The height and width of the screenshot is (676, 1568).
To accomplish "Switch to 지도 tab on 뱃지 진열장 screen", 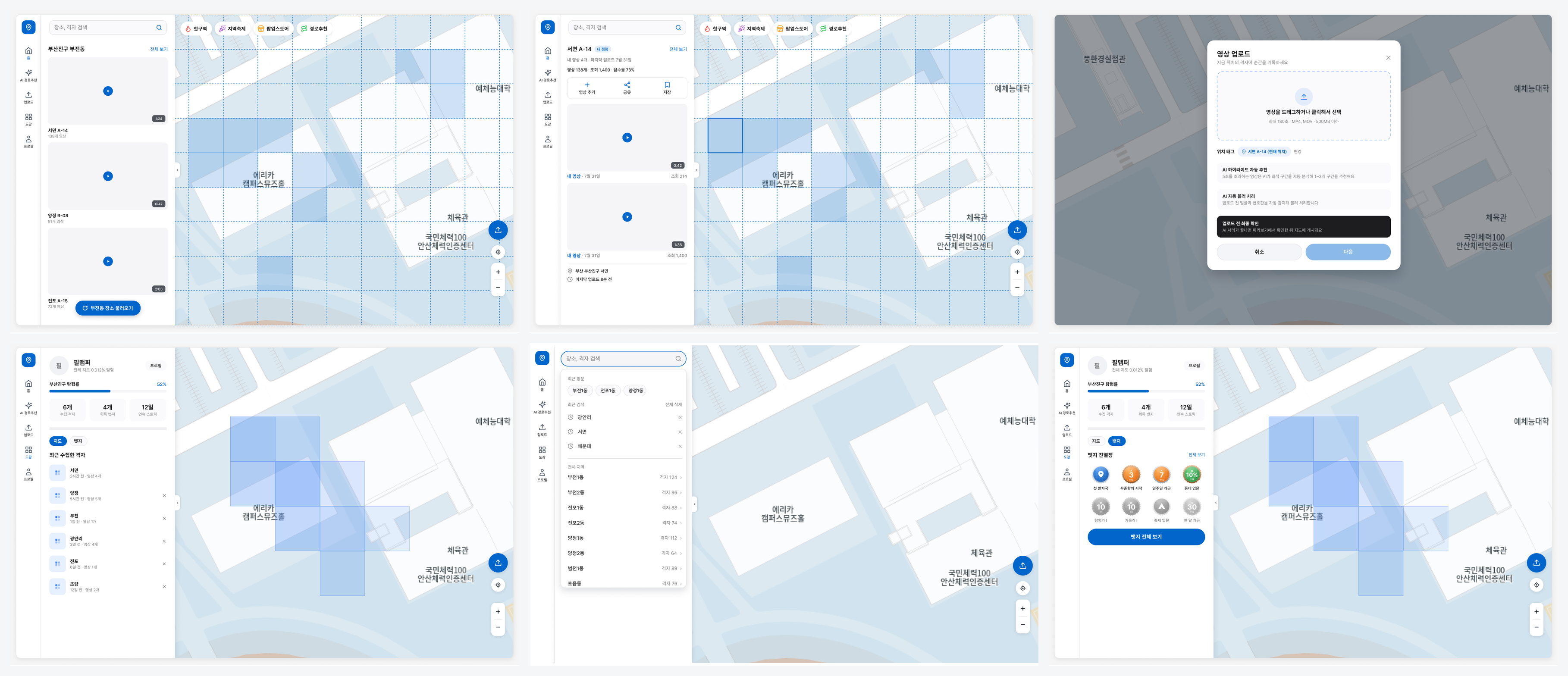I will (1096, 441).
